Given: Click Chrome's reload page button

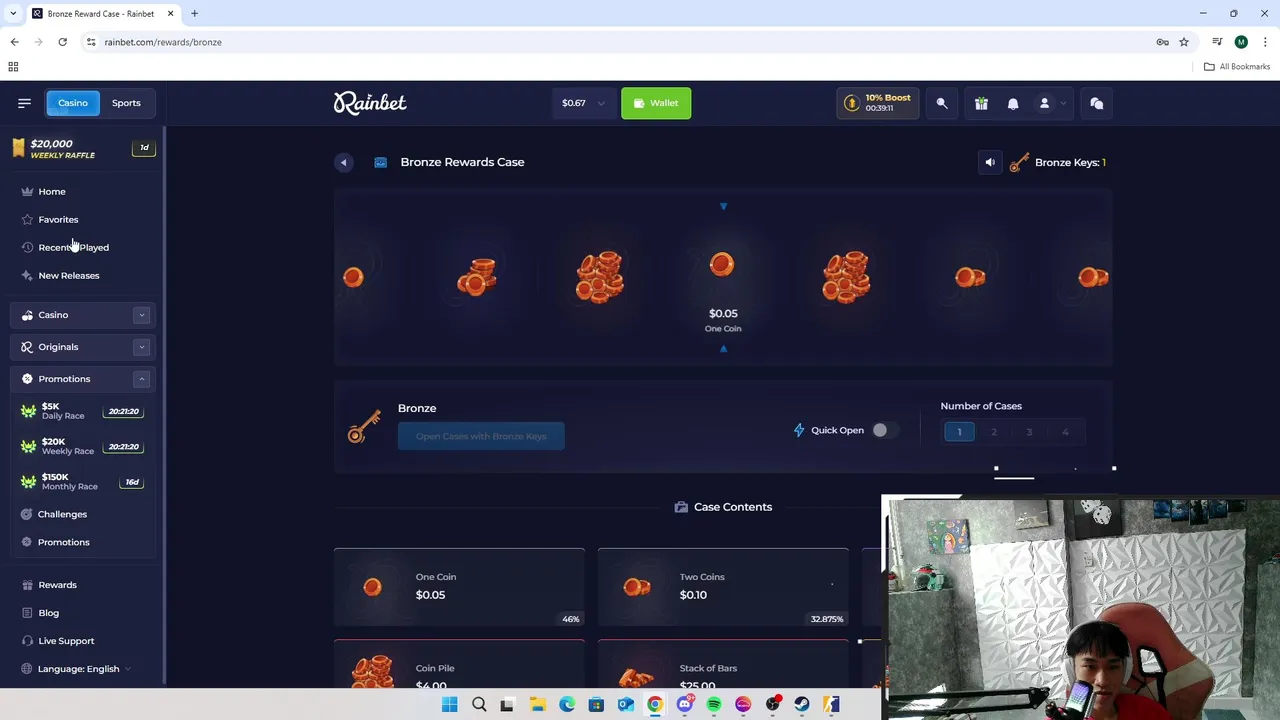Looking at the screenshot, I should pos(62,42).
